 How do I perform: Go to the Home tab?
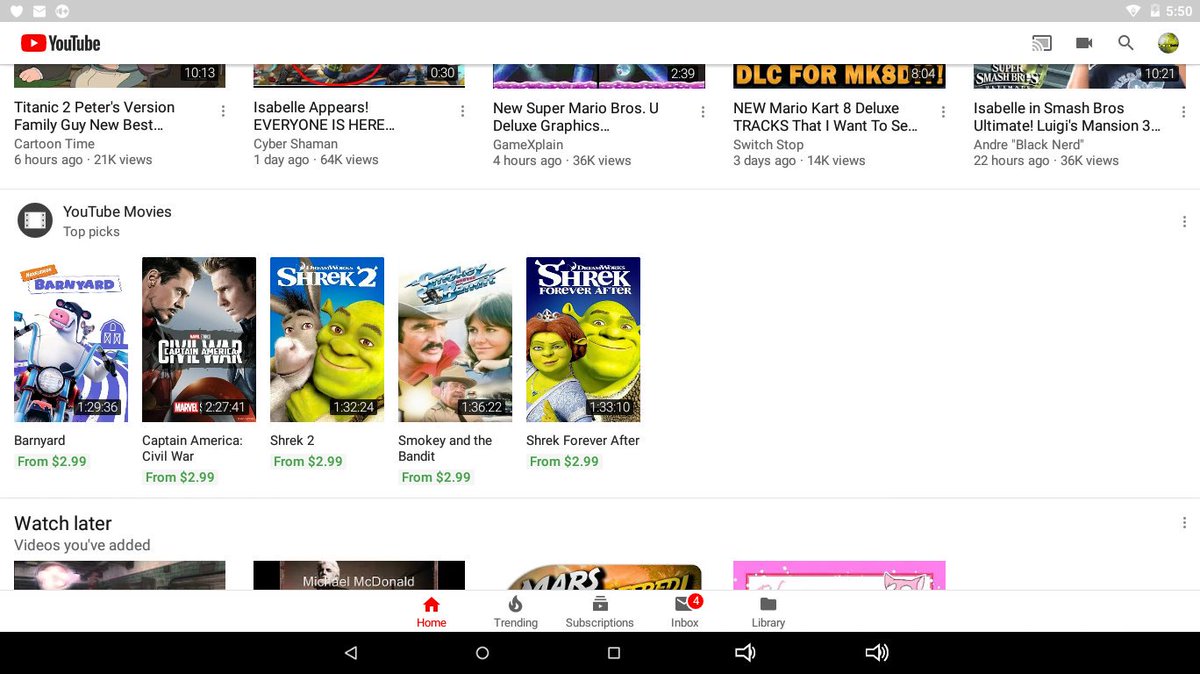point(431,612)
